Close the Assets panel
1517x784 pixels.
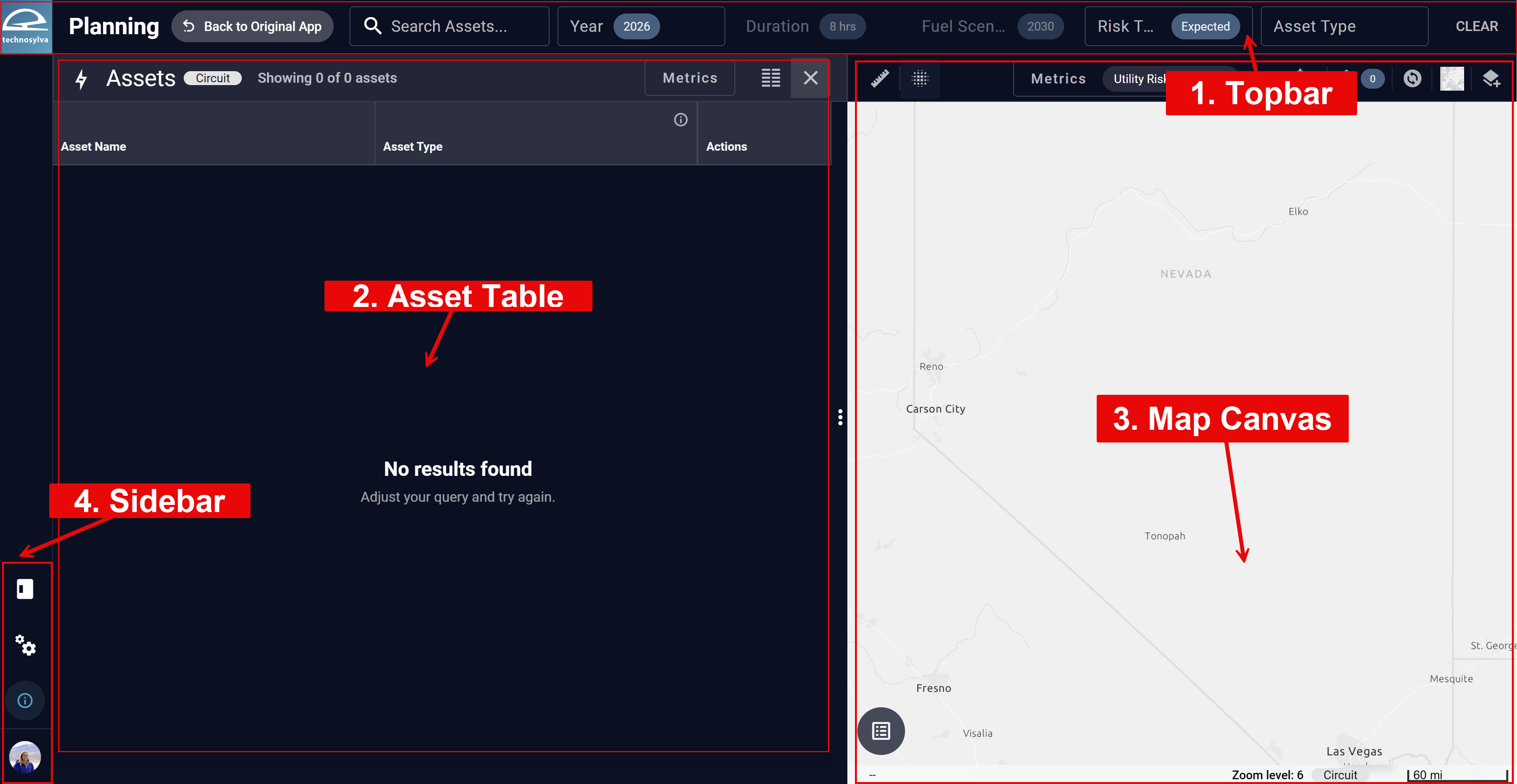click(810, 78)
